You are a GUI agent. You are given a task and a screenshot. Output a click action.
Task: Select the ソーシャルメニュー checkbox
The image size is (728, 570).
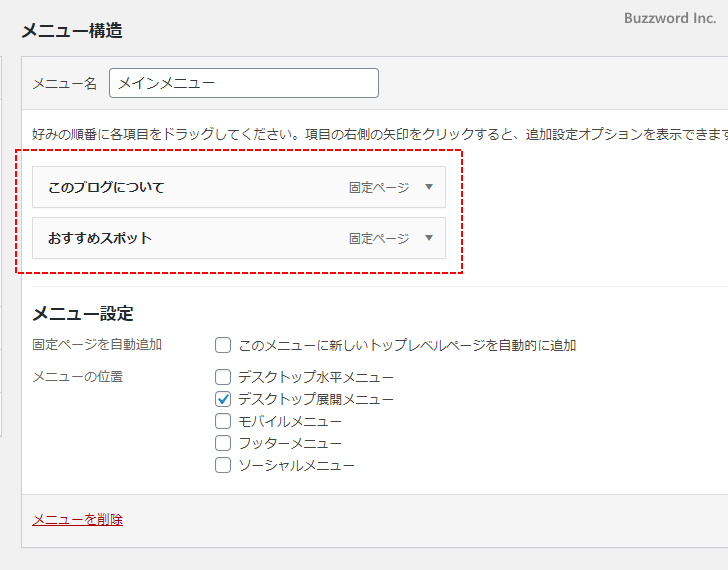pyautogui.click(x=223, y=465)
